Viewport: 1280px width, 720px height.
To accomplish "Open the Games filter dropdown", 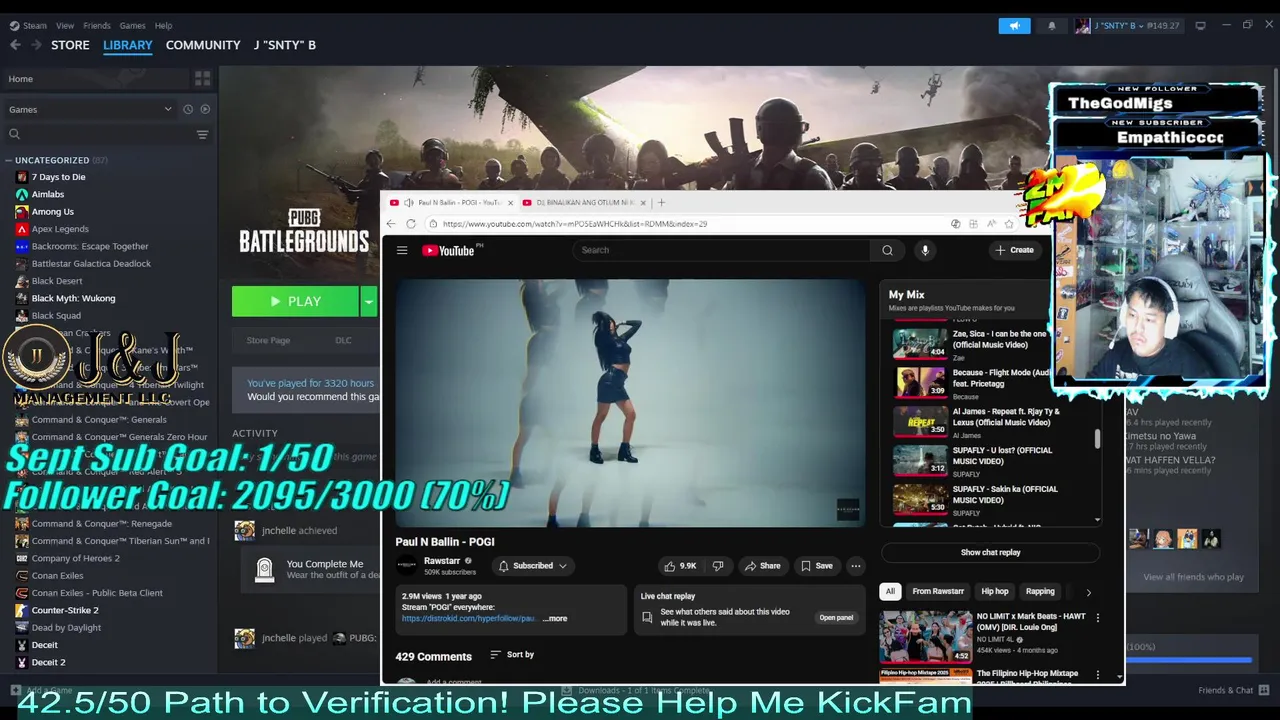I will click(x=90, y=109).
